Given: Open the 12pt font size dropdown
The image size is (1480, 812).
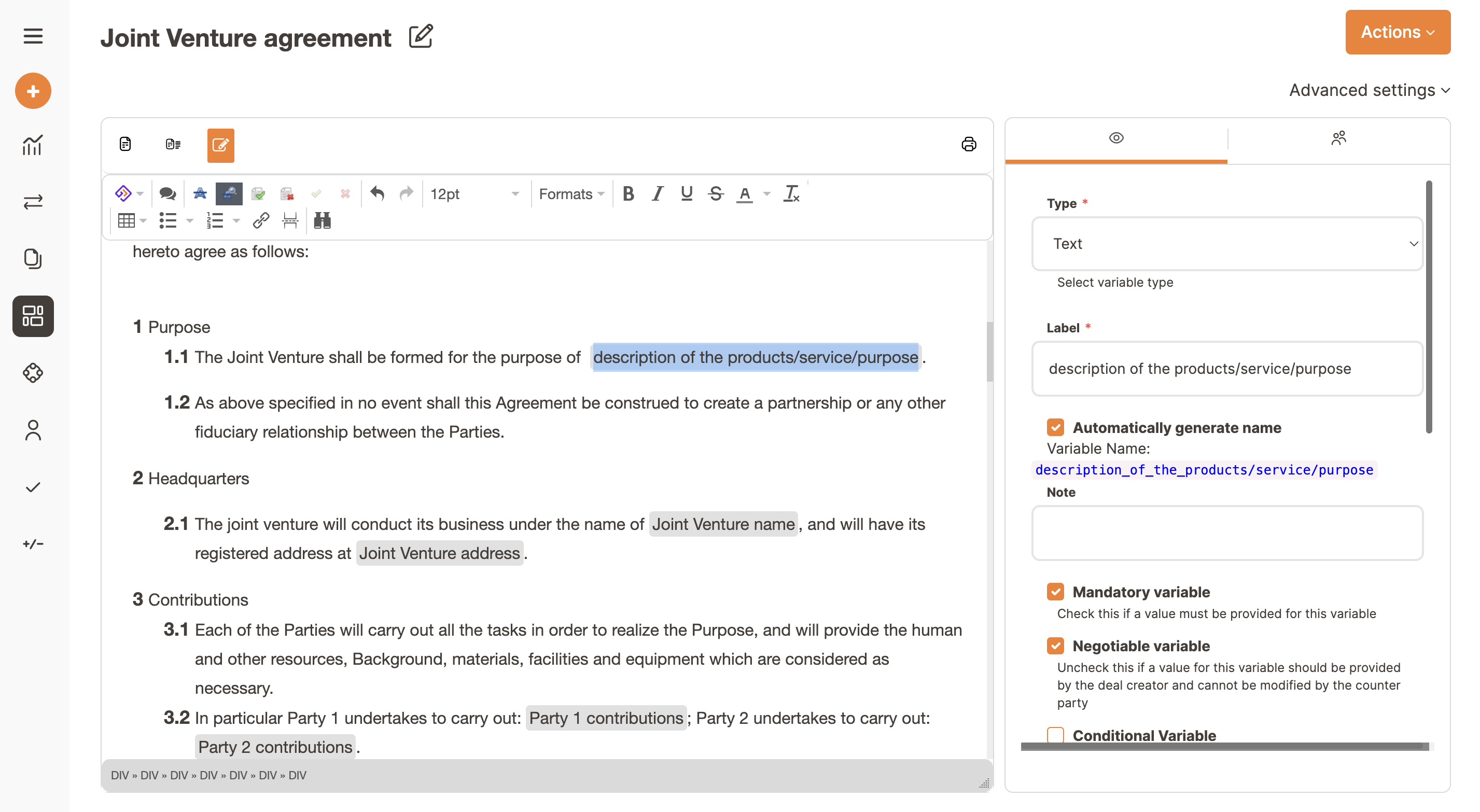Looking at the screenshot, I should pos(474,193).
